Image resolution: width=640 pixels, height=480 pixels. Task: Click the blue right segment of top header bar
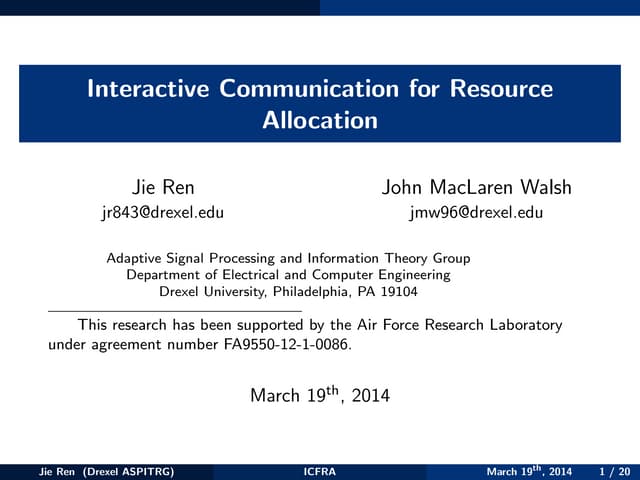point(480,7)
